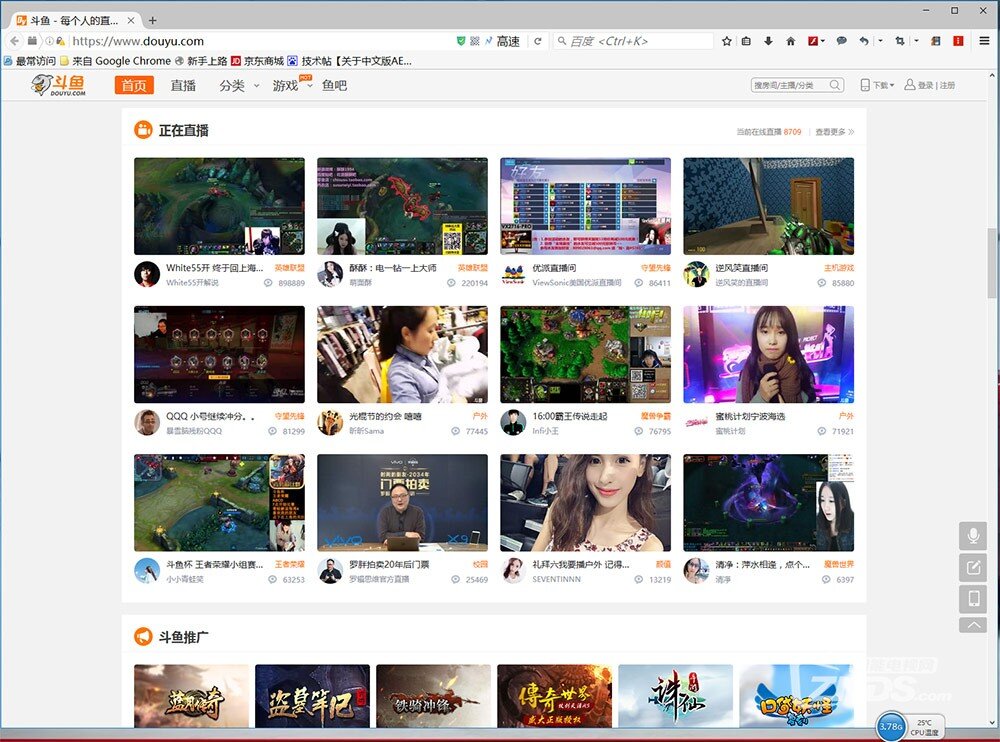This screenshot has width=1000, height=742.
Task: Click the 3.78G memory floating widget
Action: tap(892, 727)
